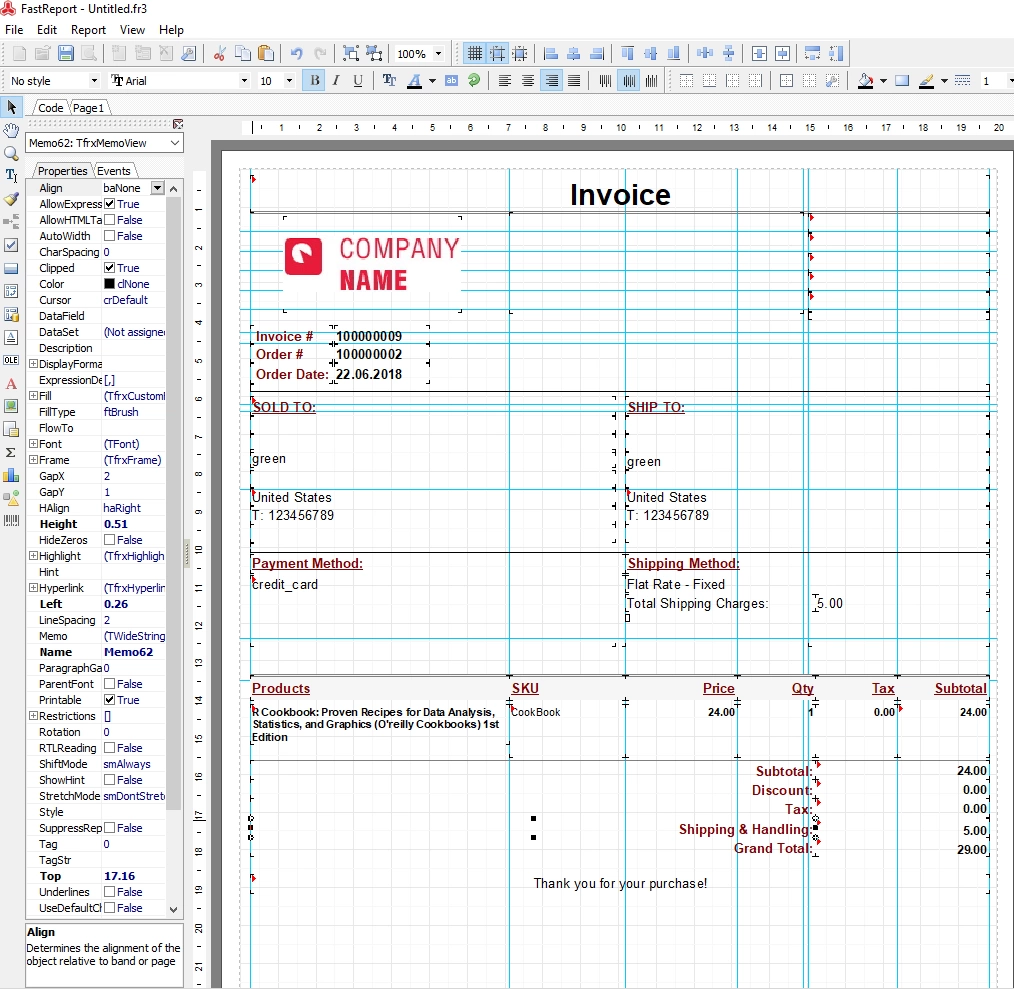Expand the DisplayFormat property
Image resolution: width=1014 pixels, height=989 pixels.
coord(33,364)
